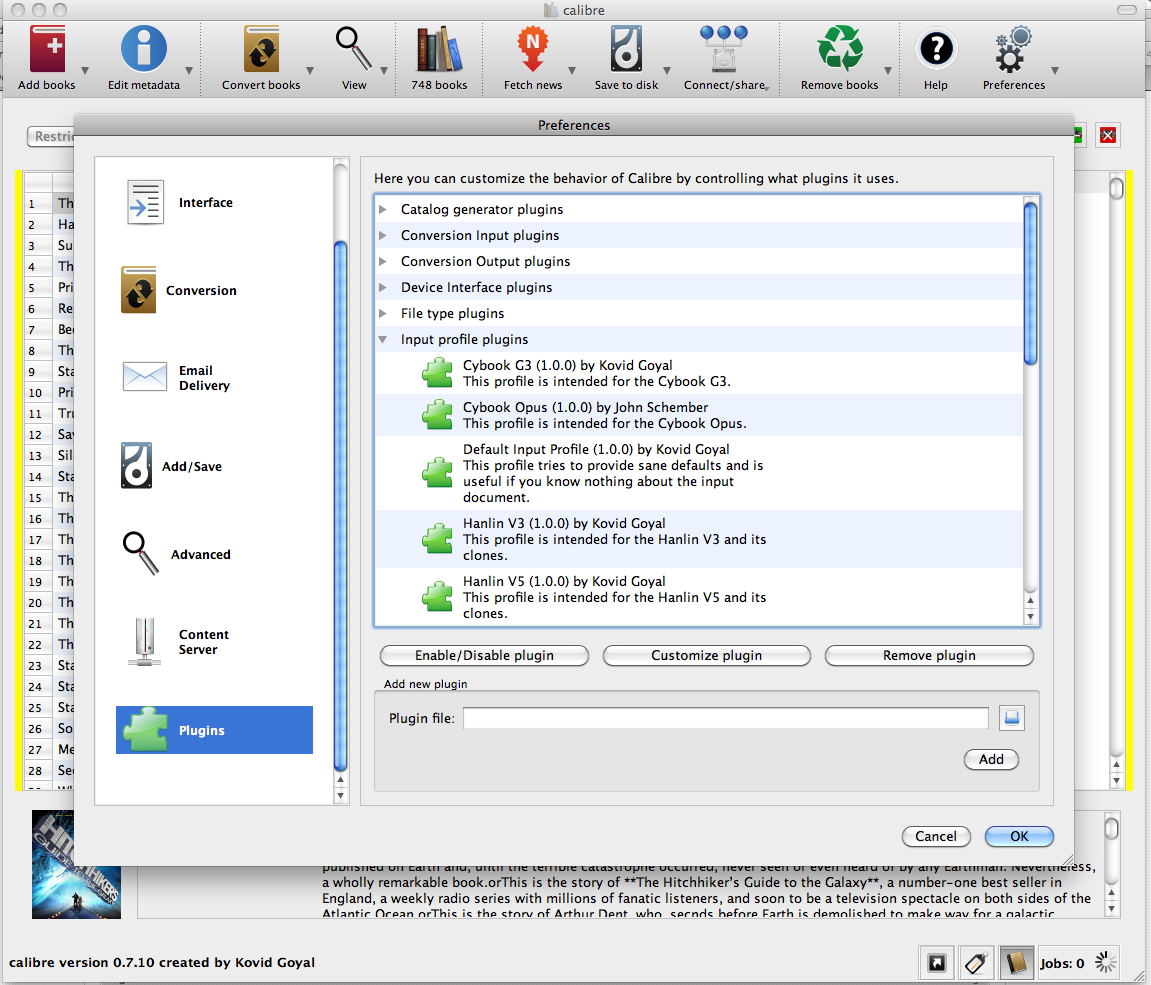Expand Device Interface plugins

382,288
